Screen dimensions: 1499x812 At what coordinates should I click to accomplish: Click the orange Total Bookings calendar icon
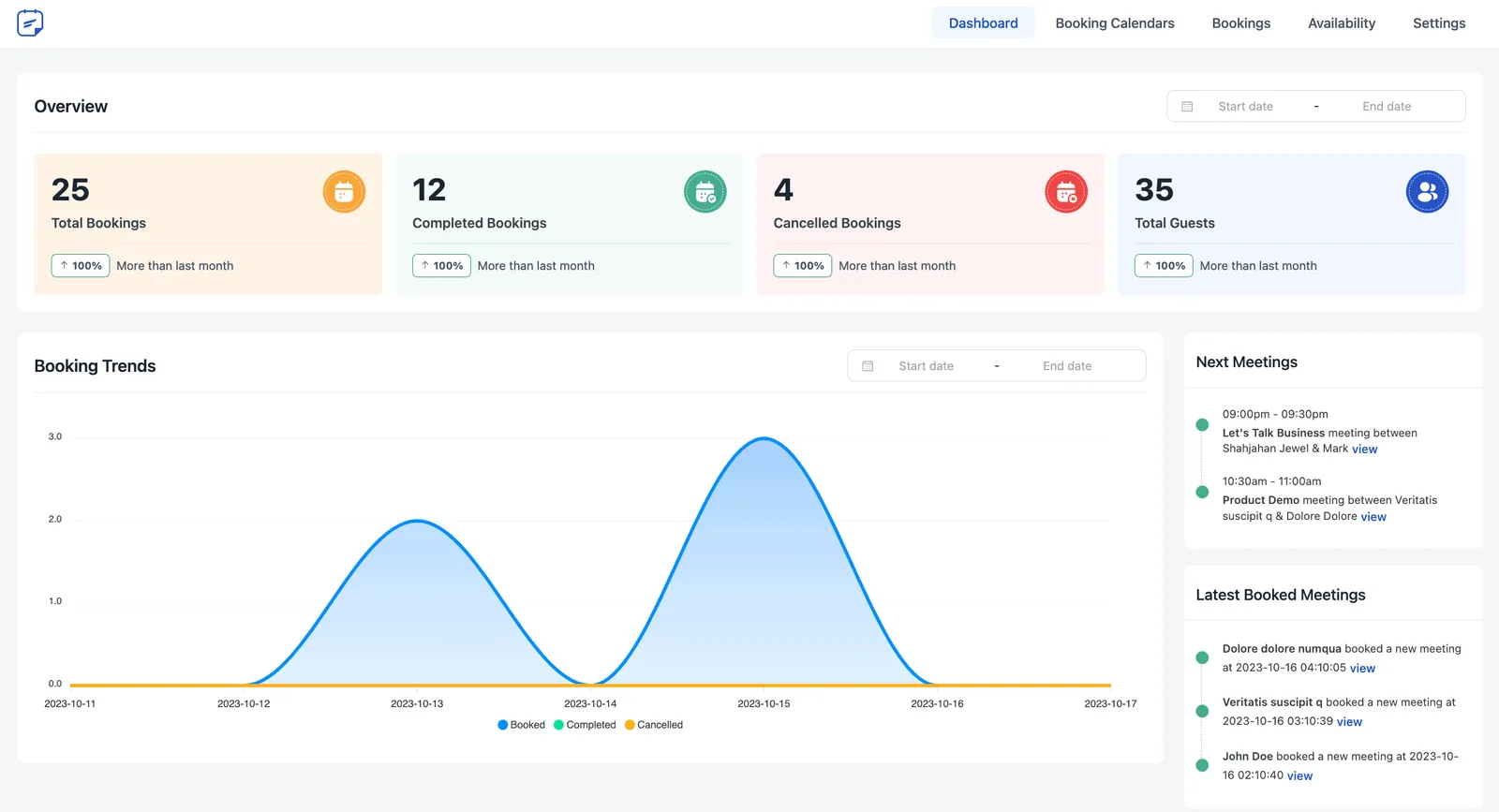[344, 192]
